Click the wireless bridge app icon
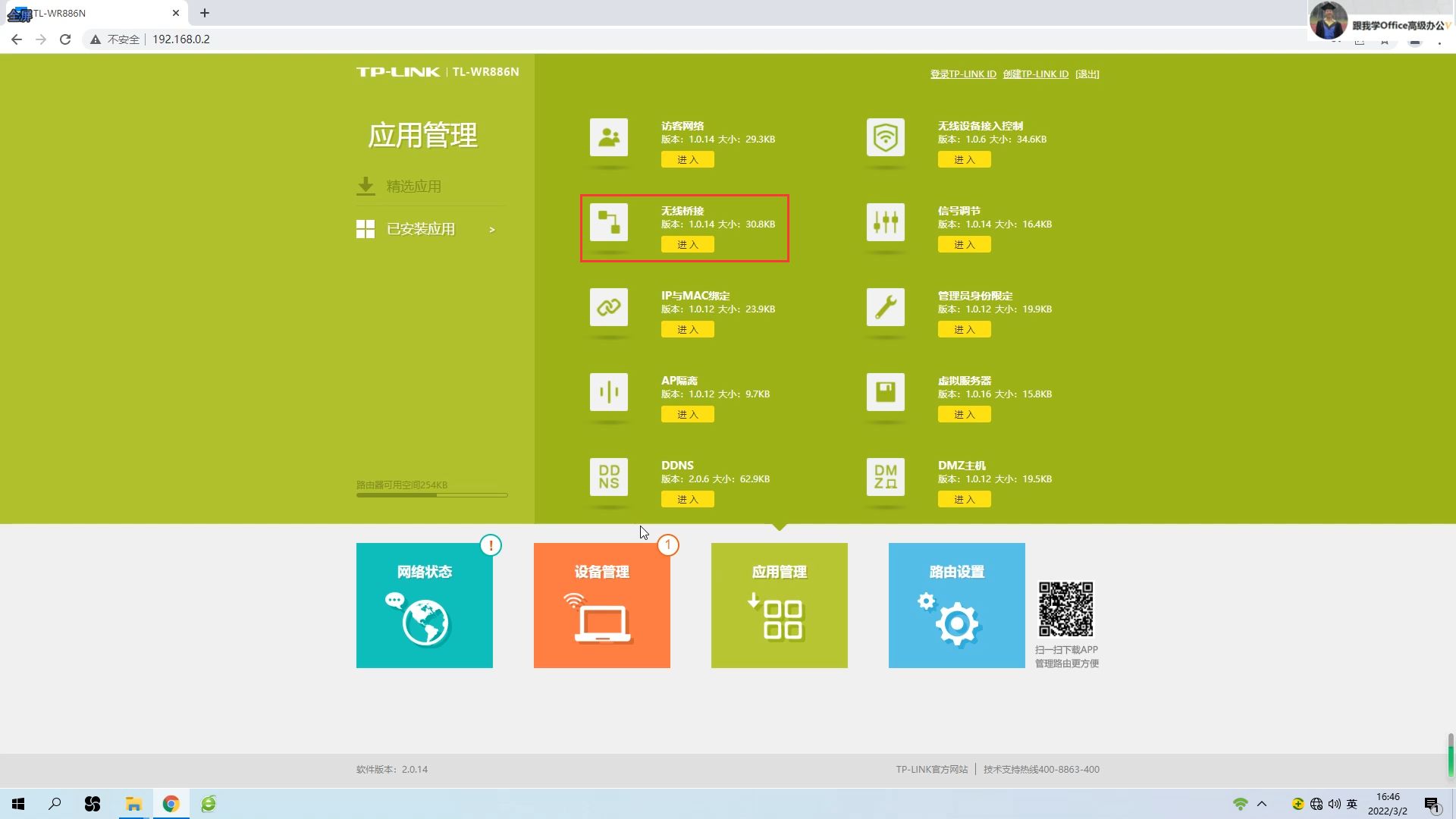 609,222
